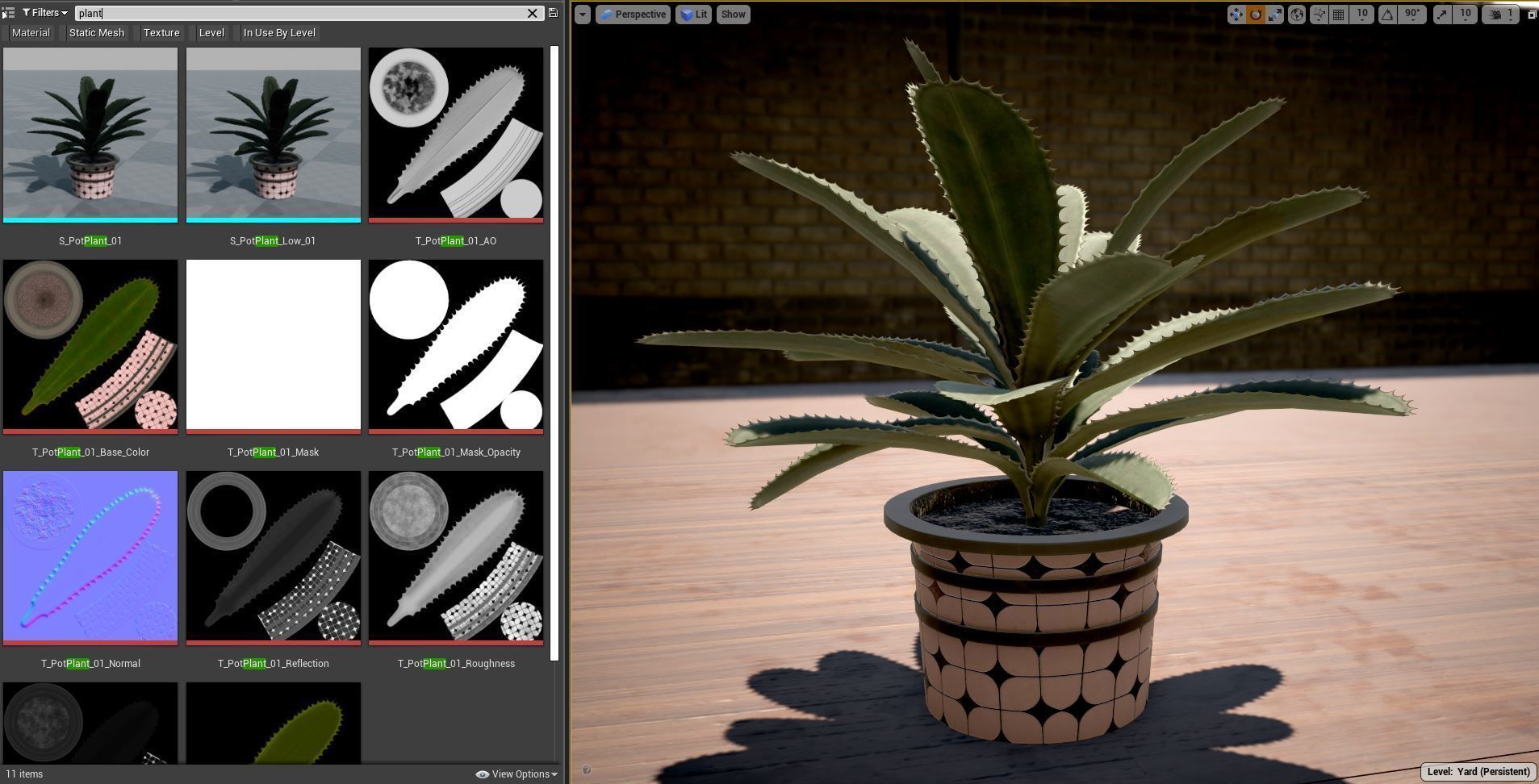The height and width of the screenshot is (784, 1539).
Task: Click the help icon in viewport corner
Action: [x=587, y=770]
